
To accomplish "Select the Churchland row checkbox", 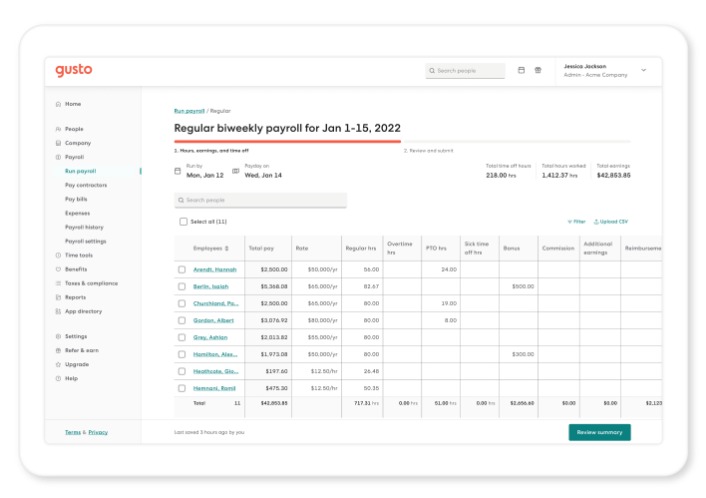I will click(x=182, y=303).
